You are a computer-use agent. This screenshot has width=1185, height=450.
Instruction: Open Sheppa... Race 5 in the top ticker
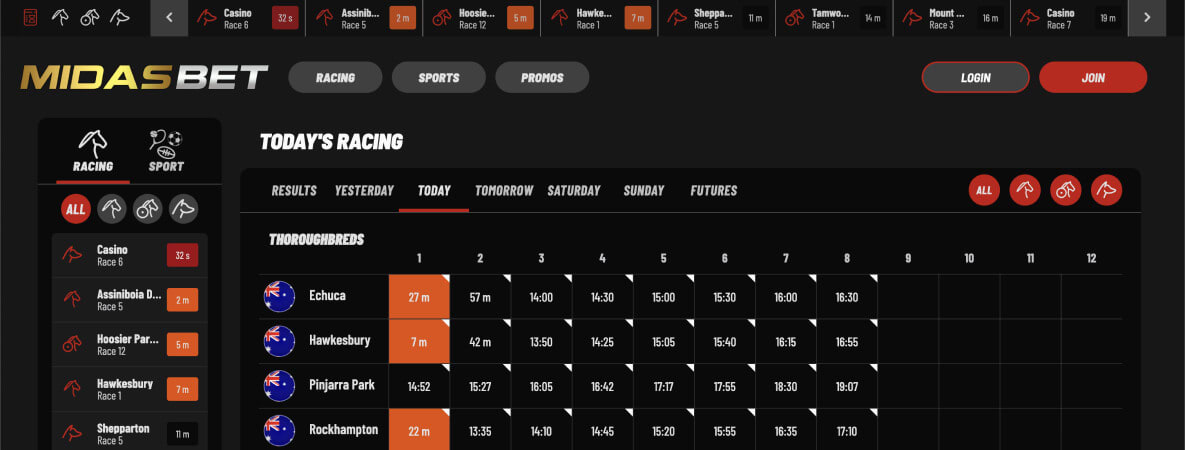tap(716, 18)
